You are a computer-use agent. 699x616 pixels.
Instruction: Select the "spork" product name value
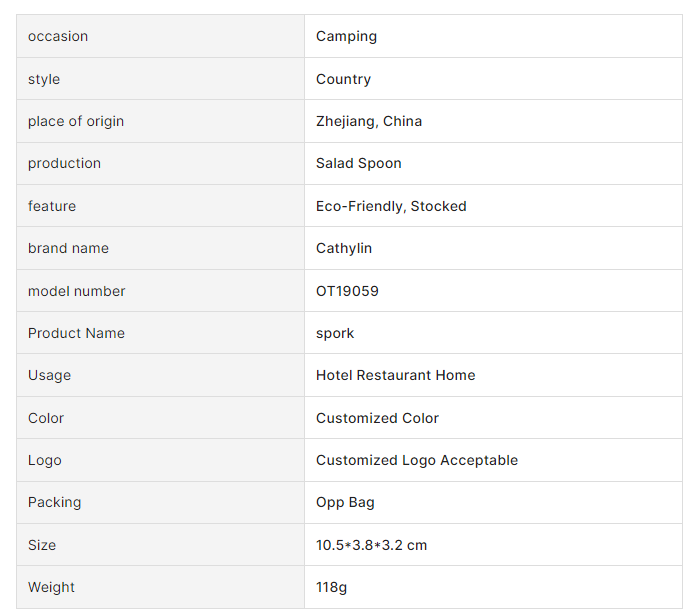pos(335,333)
